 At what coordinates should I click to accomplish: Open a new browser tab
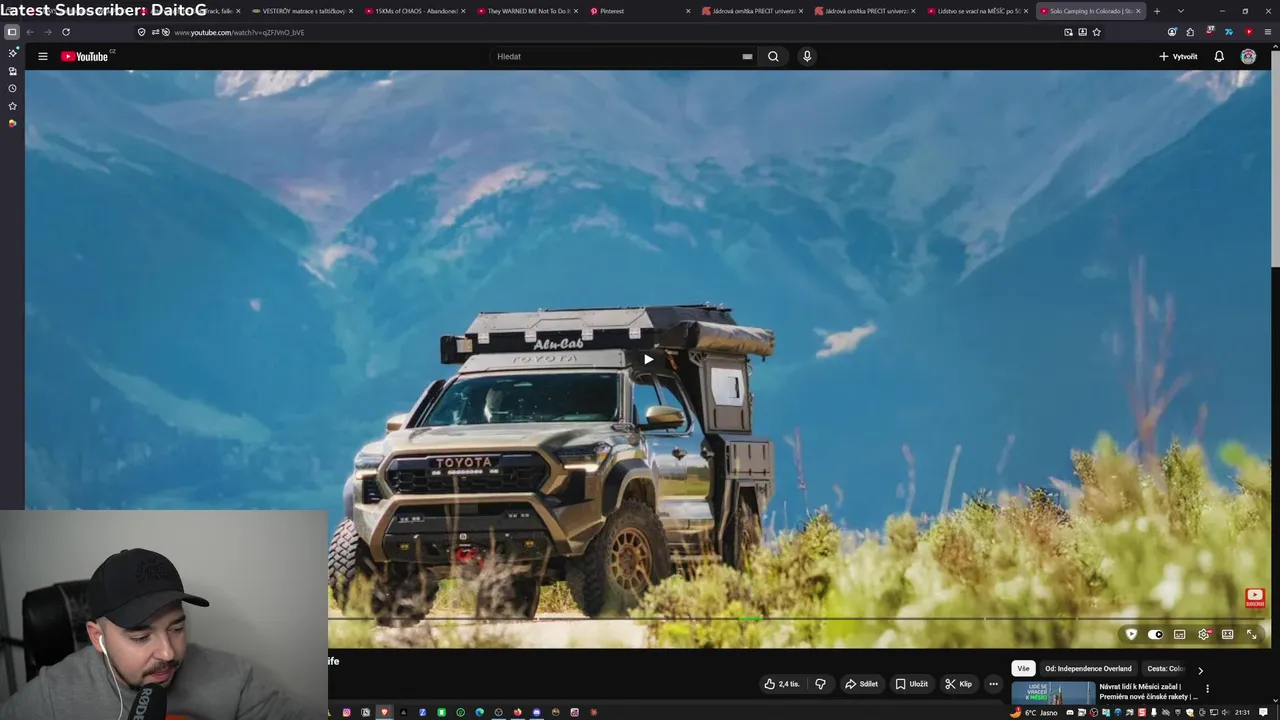click(1157, 11)
